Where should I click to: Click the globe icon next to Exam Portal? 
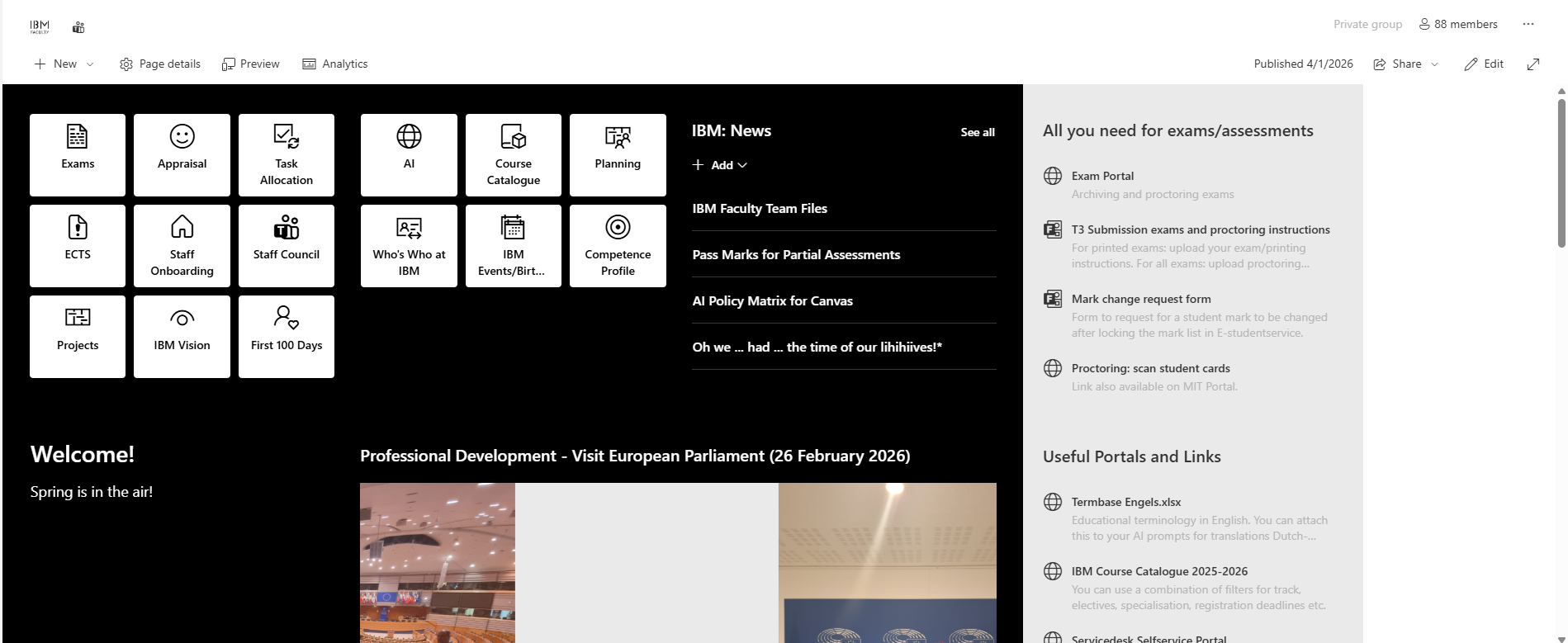(x=1053, y=176)
